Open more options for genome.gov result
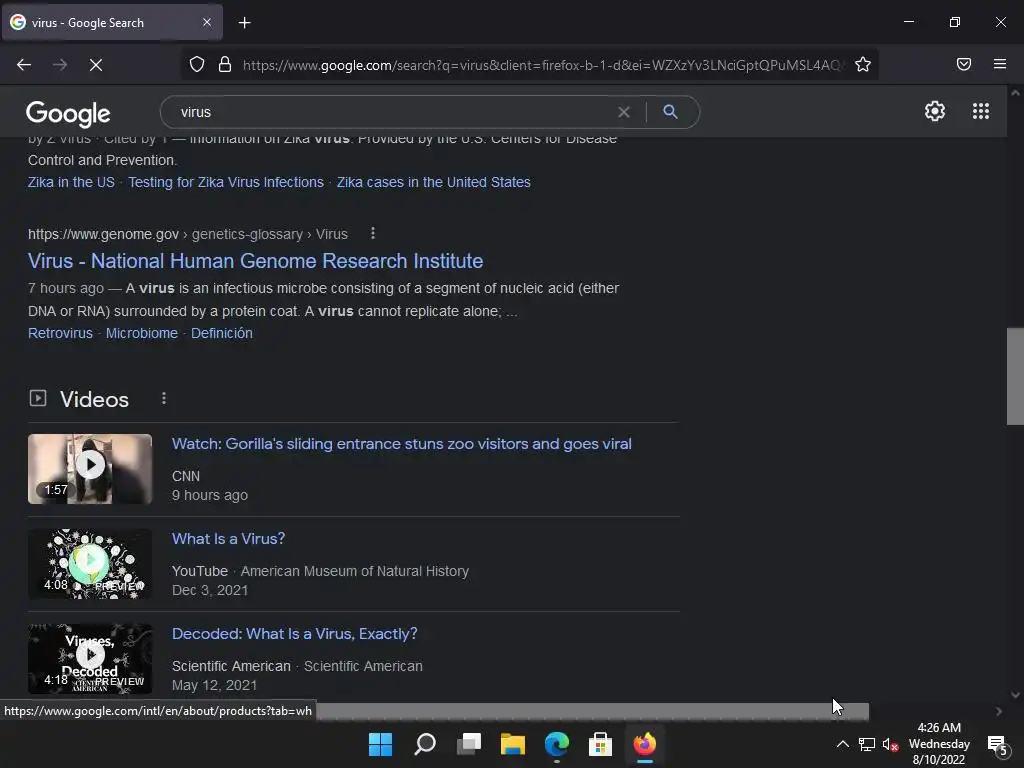The height and width of the screenshot is (768, 1024). click(x=372, y=233)
